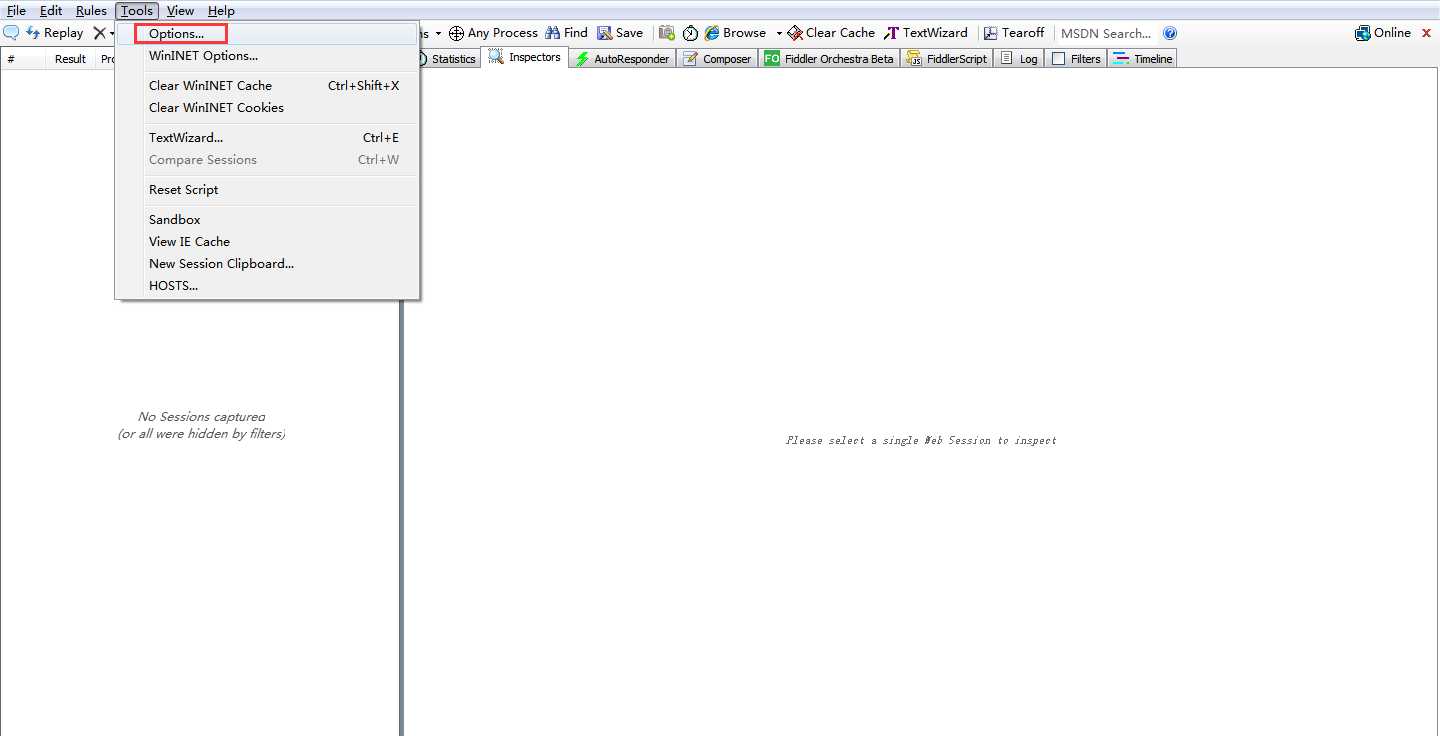The height and width of the screenshot is (736, 1440).
Task: Switch to the Statistics tab
Action: coord(450,59)
